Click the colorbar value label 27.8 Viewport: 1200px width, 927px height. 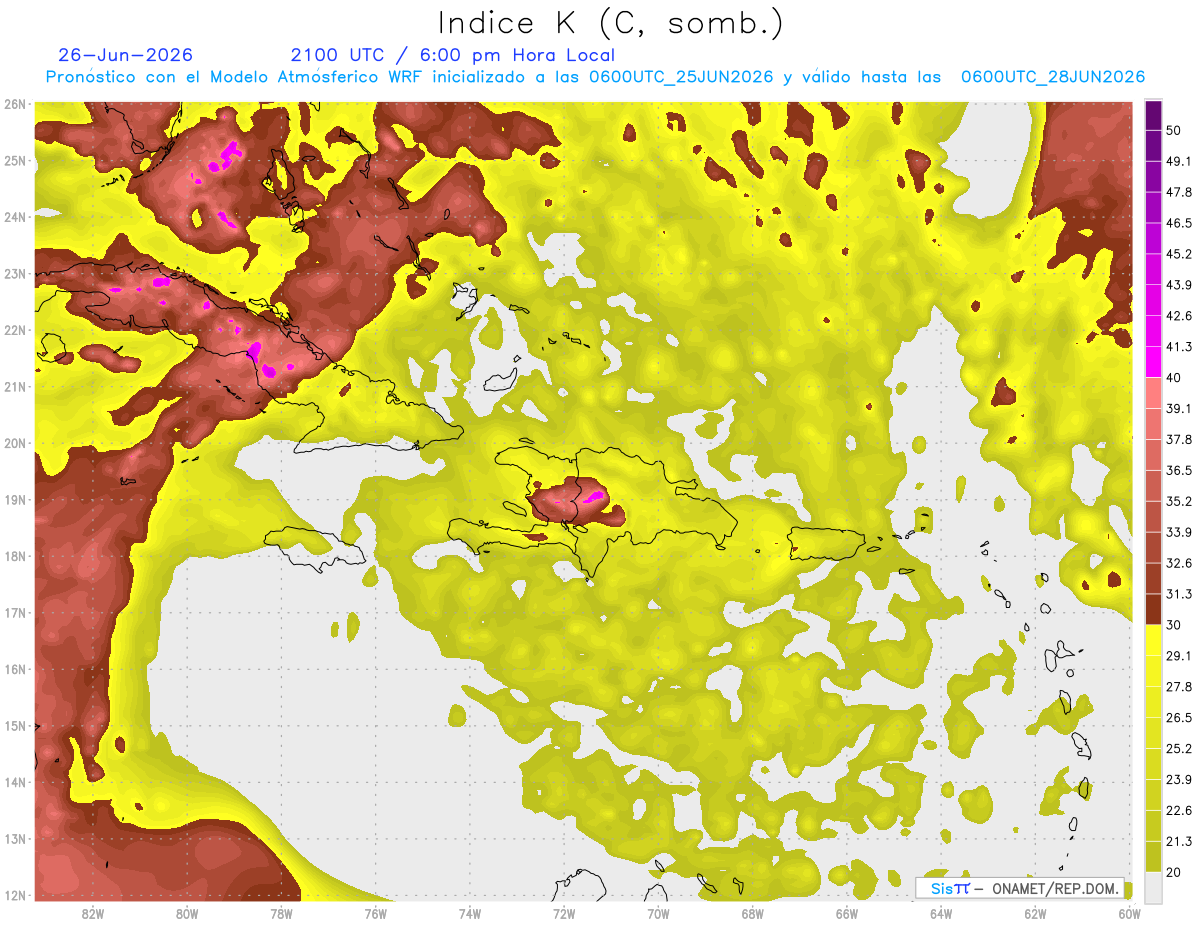coord(1179,687)
